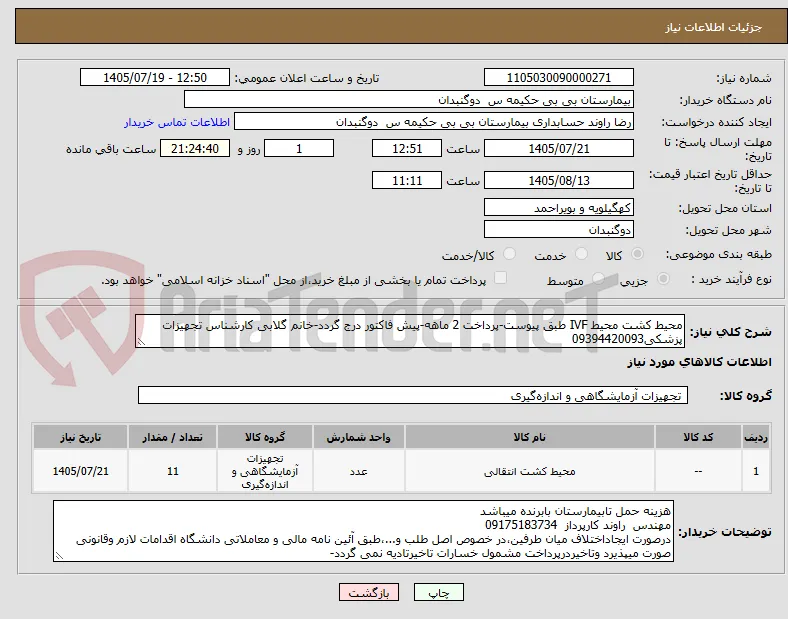Click the request creator name field

434,122
